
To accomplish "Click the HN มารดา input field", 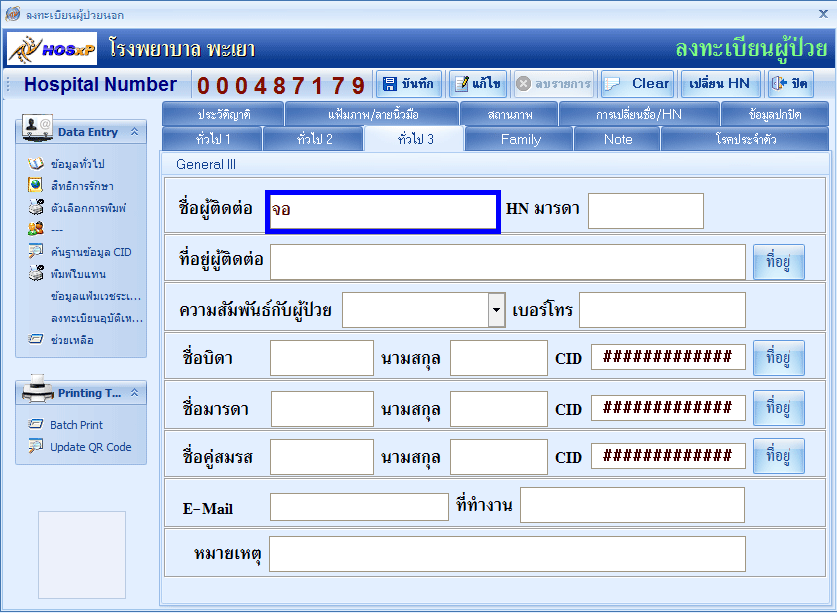I will tap(646, 211).
